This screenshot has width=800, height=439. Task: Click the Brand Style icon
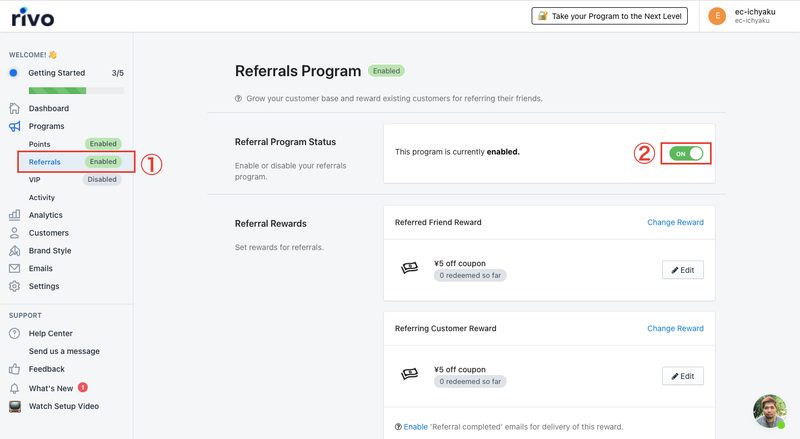pyautogui.click(x=14, y=251)
